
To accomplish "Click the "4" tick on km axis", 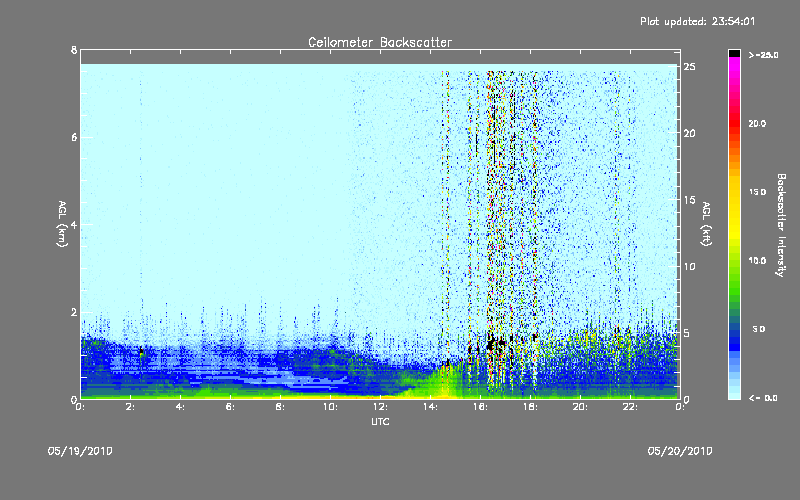I will (74, 224).
